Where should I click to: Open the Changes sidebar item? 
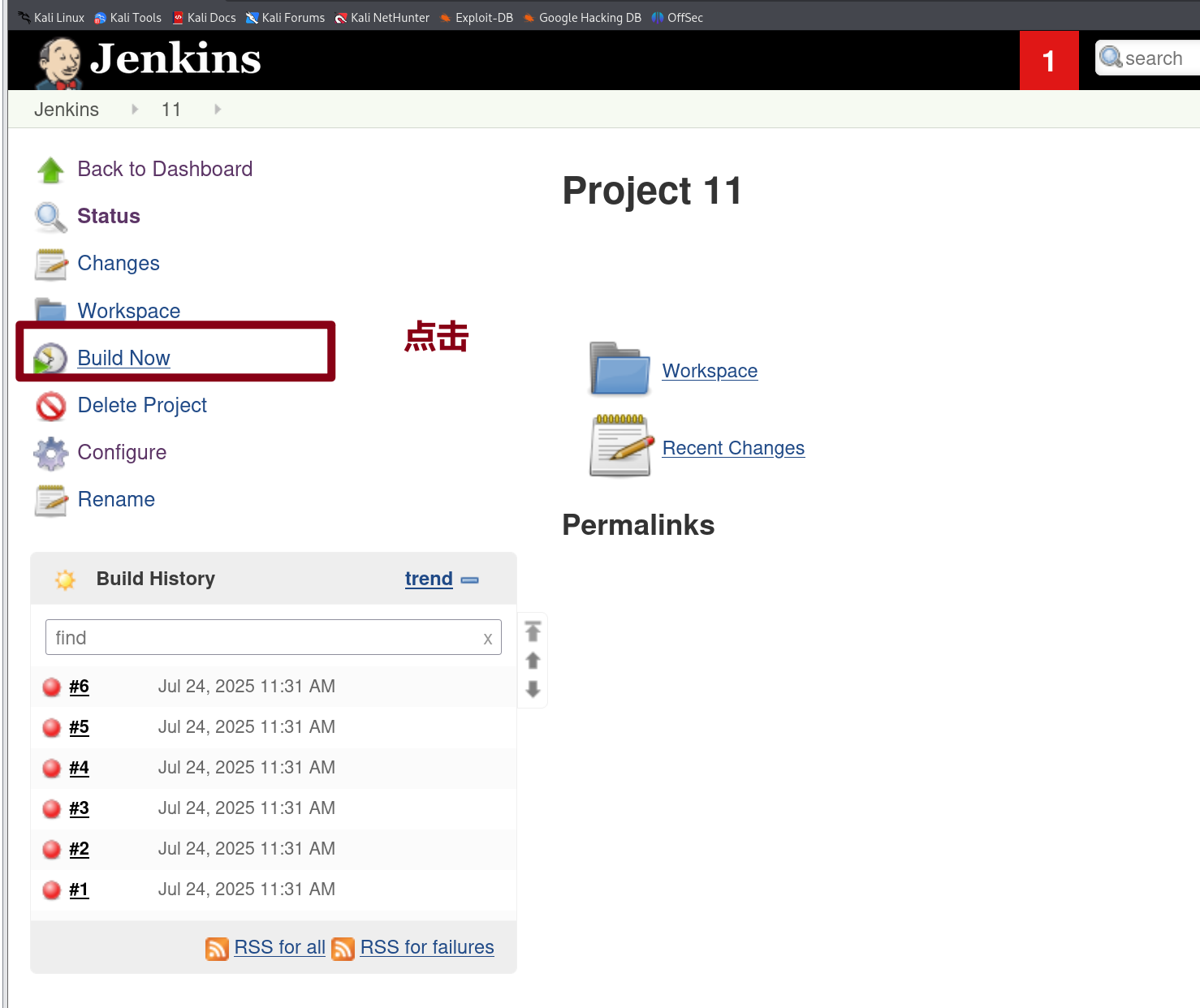click(x=119, y=264)
